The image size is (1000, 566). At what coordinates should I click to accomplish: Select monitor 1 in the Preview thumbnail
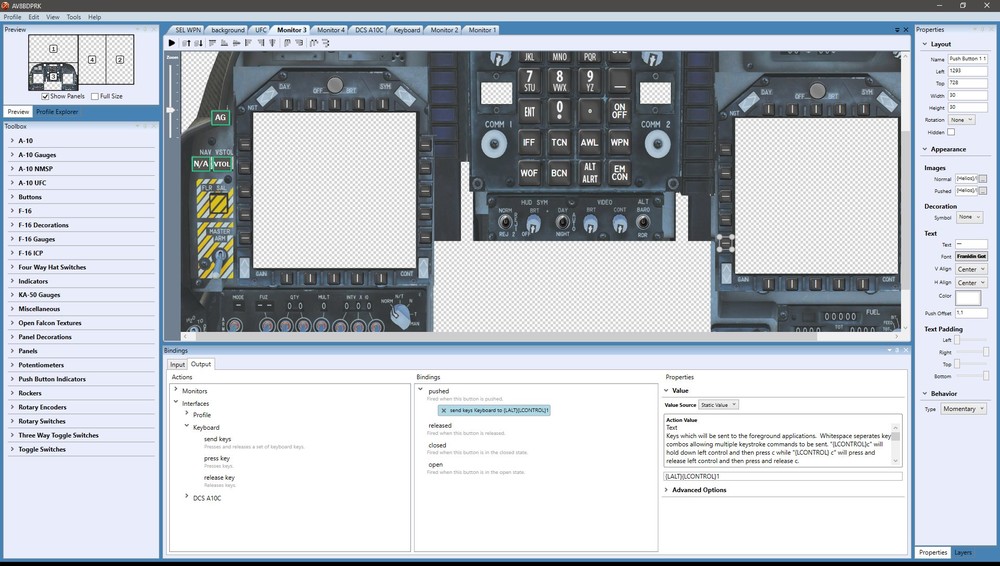click(53, 48)
